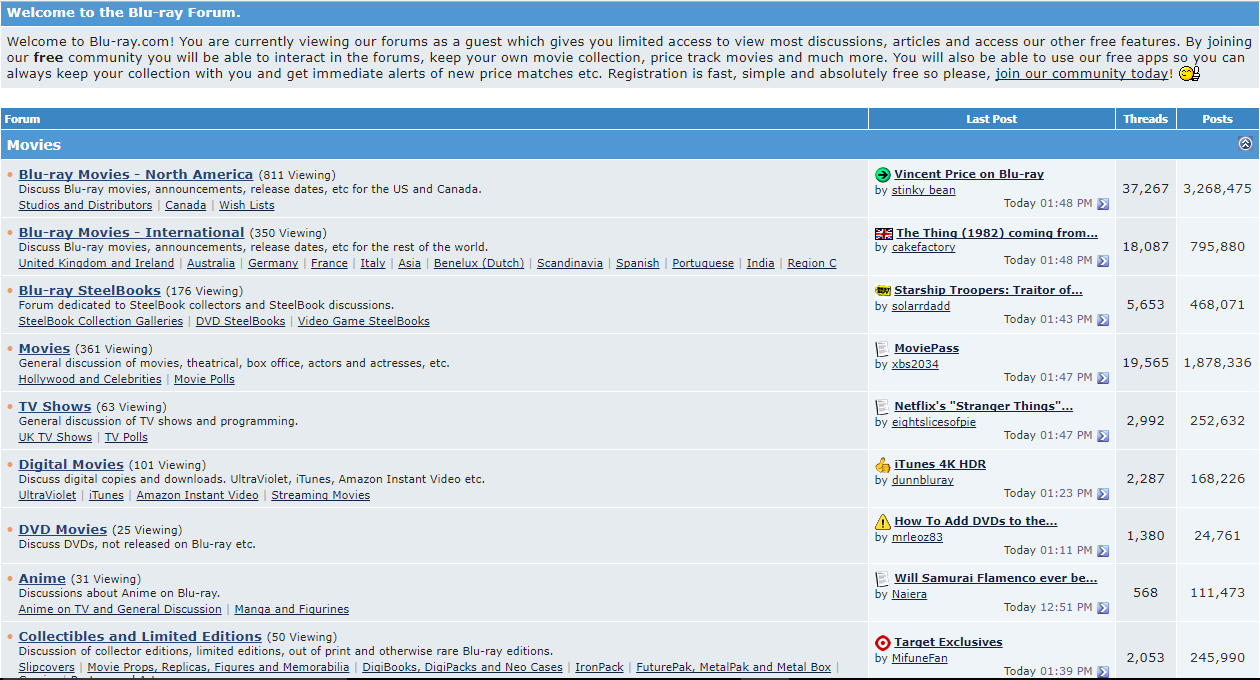Open the IronPack subforum

599,667
